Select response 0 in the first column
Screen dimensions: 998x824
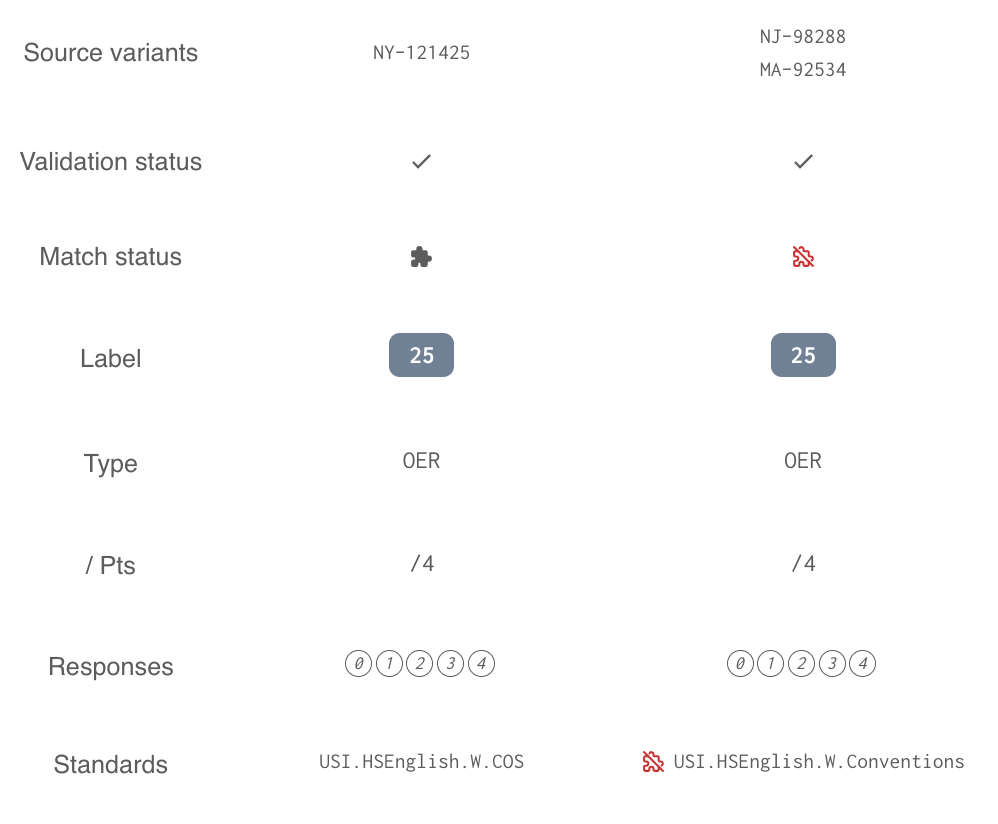tap(358, 664)
